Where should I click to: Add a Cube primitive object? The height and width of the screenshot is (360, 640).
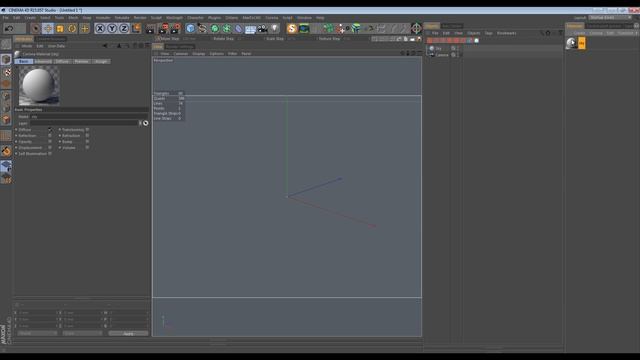190,28
